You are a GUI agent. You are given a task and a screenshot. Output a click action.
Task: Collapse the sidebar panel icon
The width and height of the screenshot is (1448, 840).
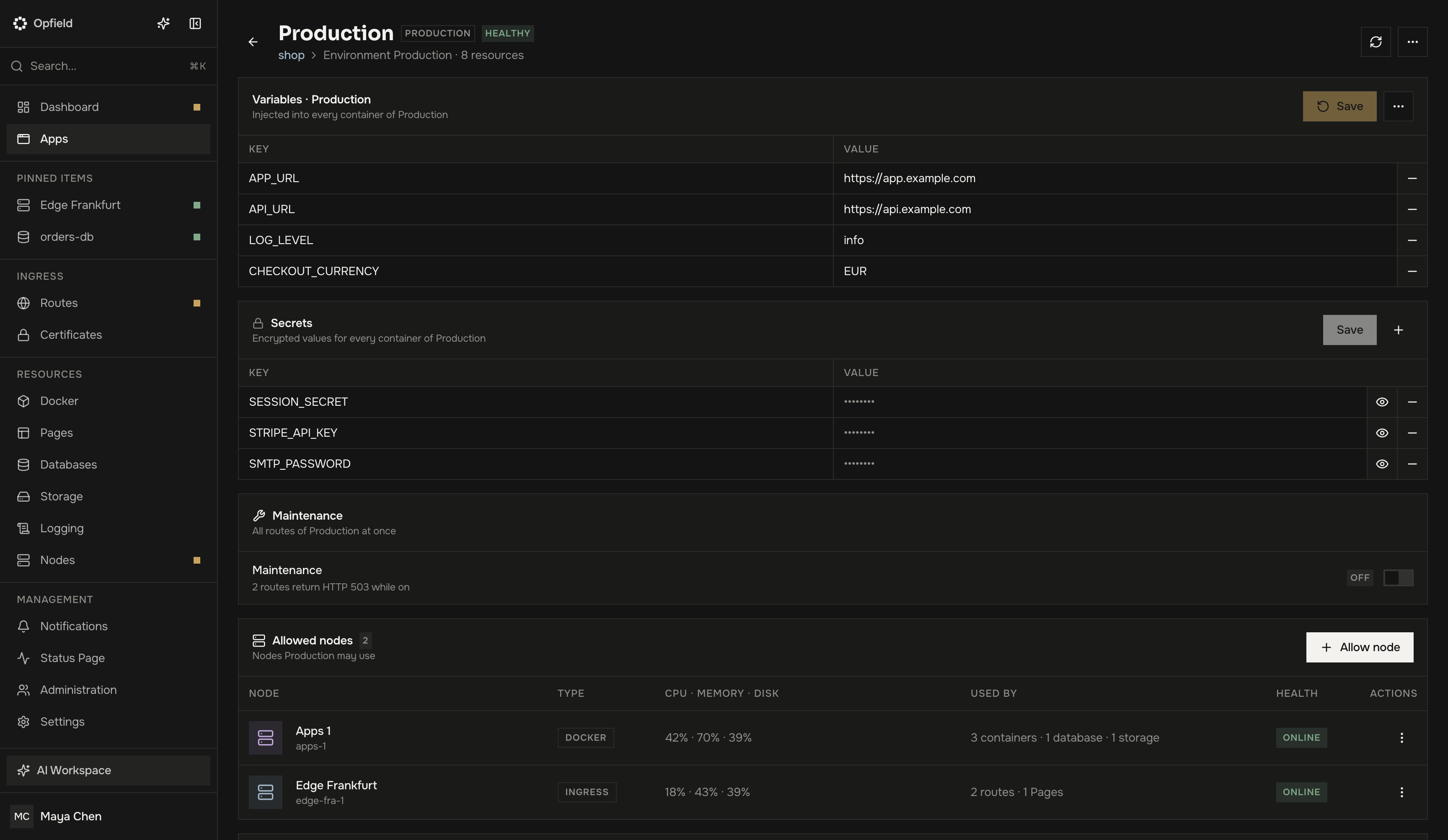pyautogui.click(x=195, y=23)
